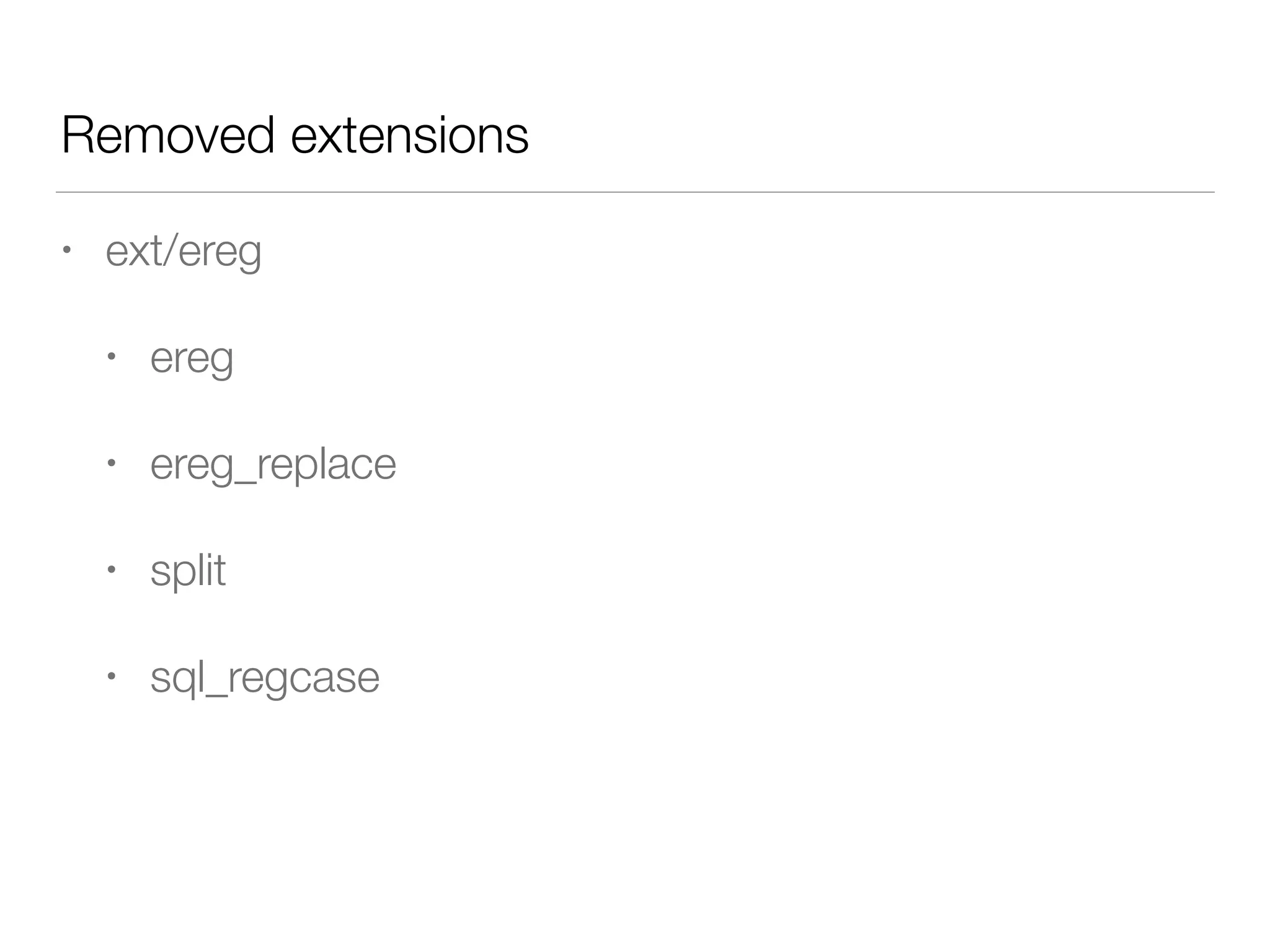Click the word "extensions" in the title
This screenshot has height=952, width=1270.
[409, 136]
